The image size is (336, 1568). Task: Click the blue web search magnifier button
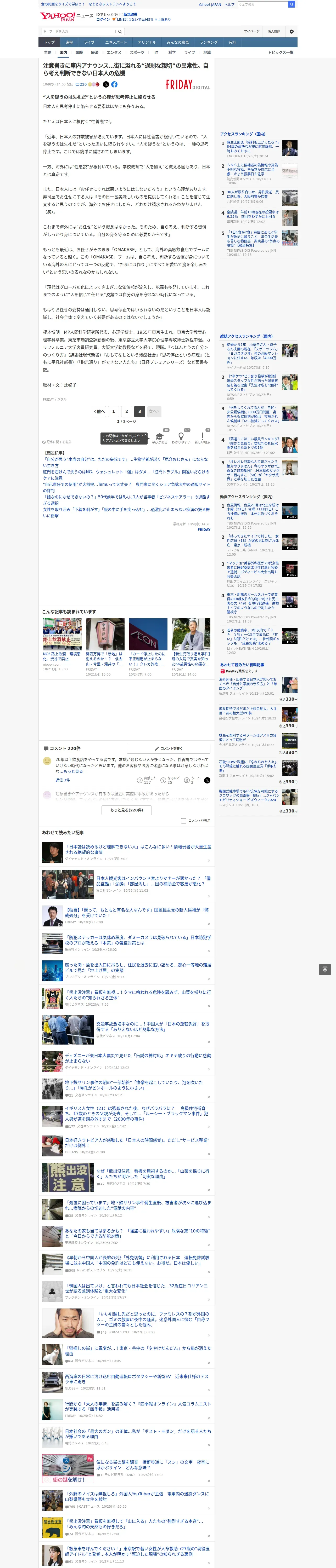(292, 4)
